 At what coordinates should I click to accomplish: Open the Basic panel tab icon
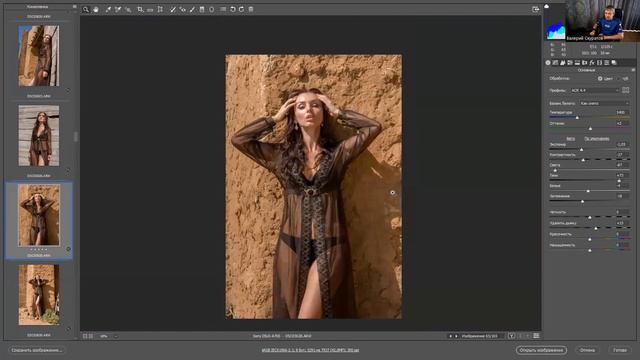point(548,62)
